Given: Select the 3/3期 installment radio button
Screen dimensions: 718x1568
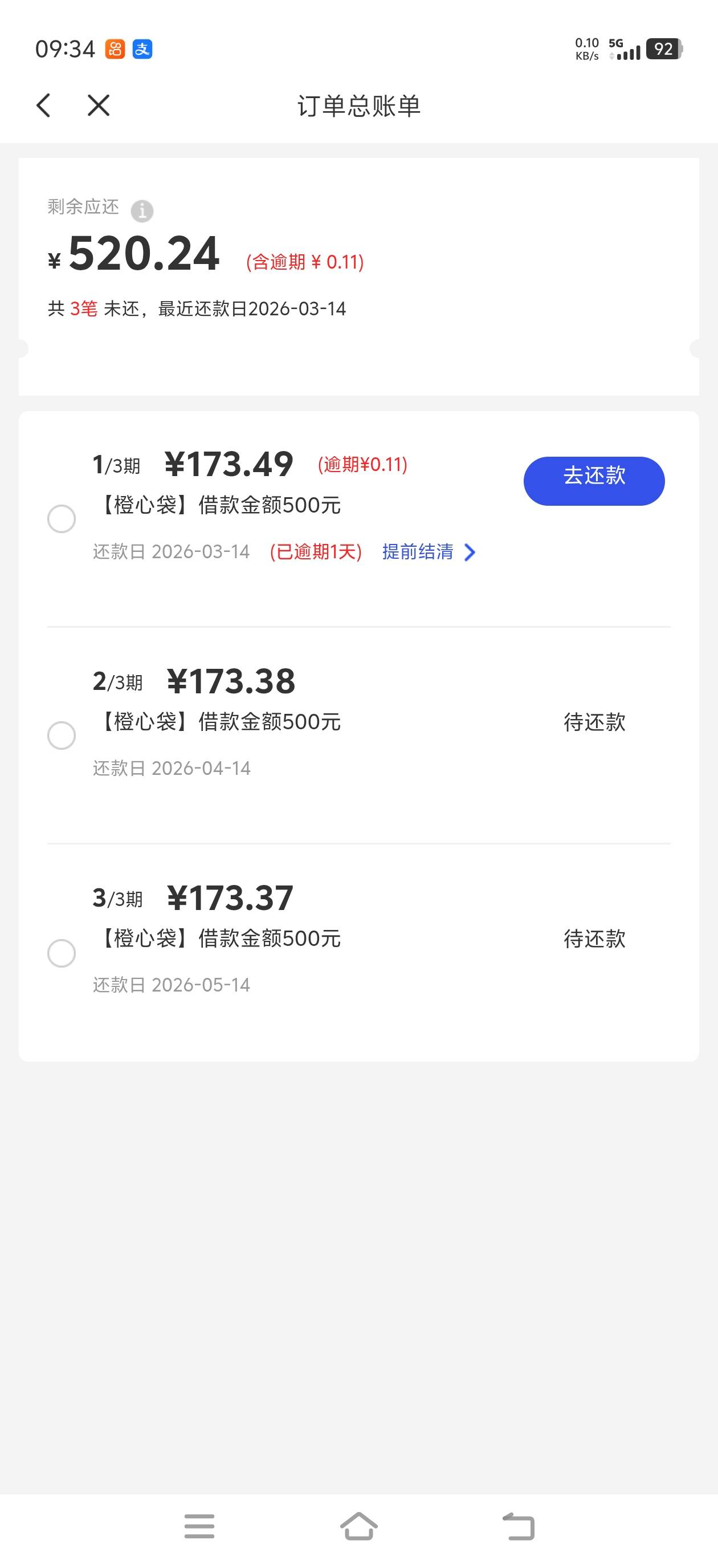Looking at the screenshot, I should point(62,953).
